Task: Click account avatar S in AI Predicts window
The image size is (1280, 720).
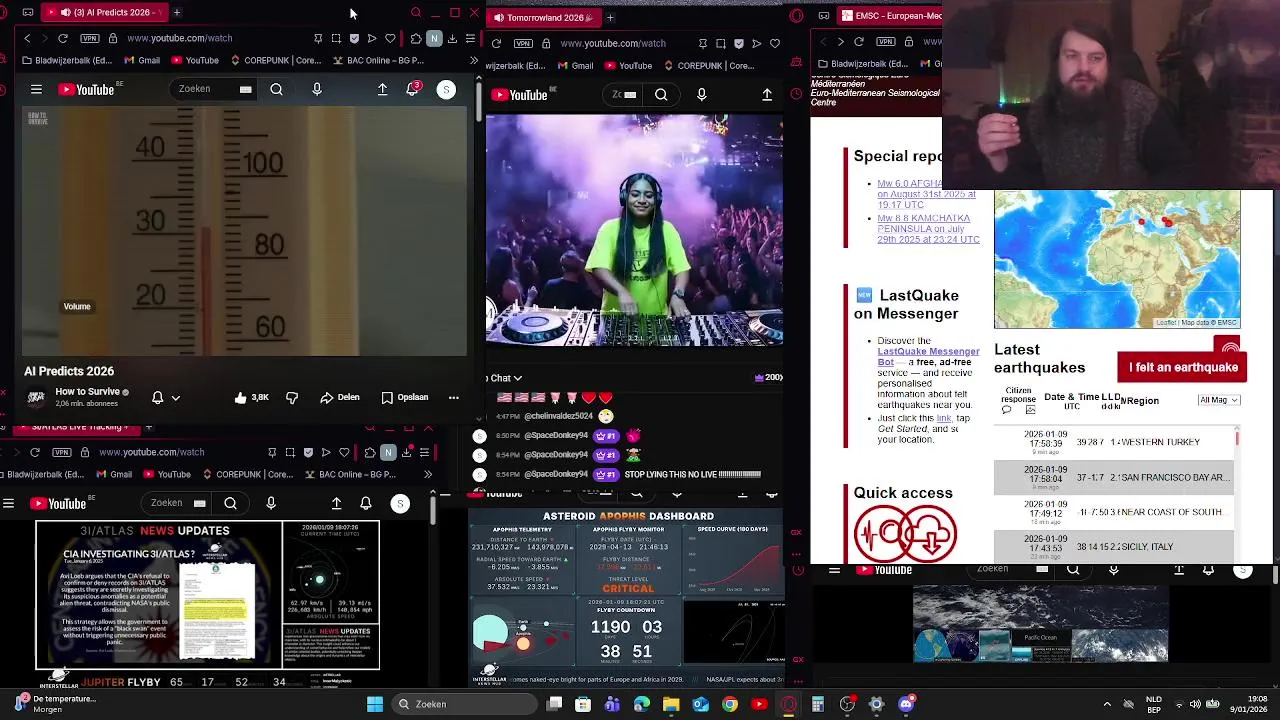Action: tap(446, 89)
